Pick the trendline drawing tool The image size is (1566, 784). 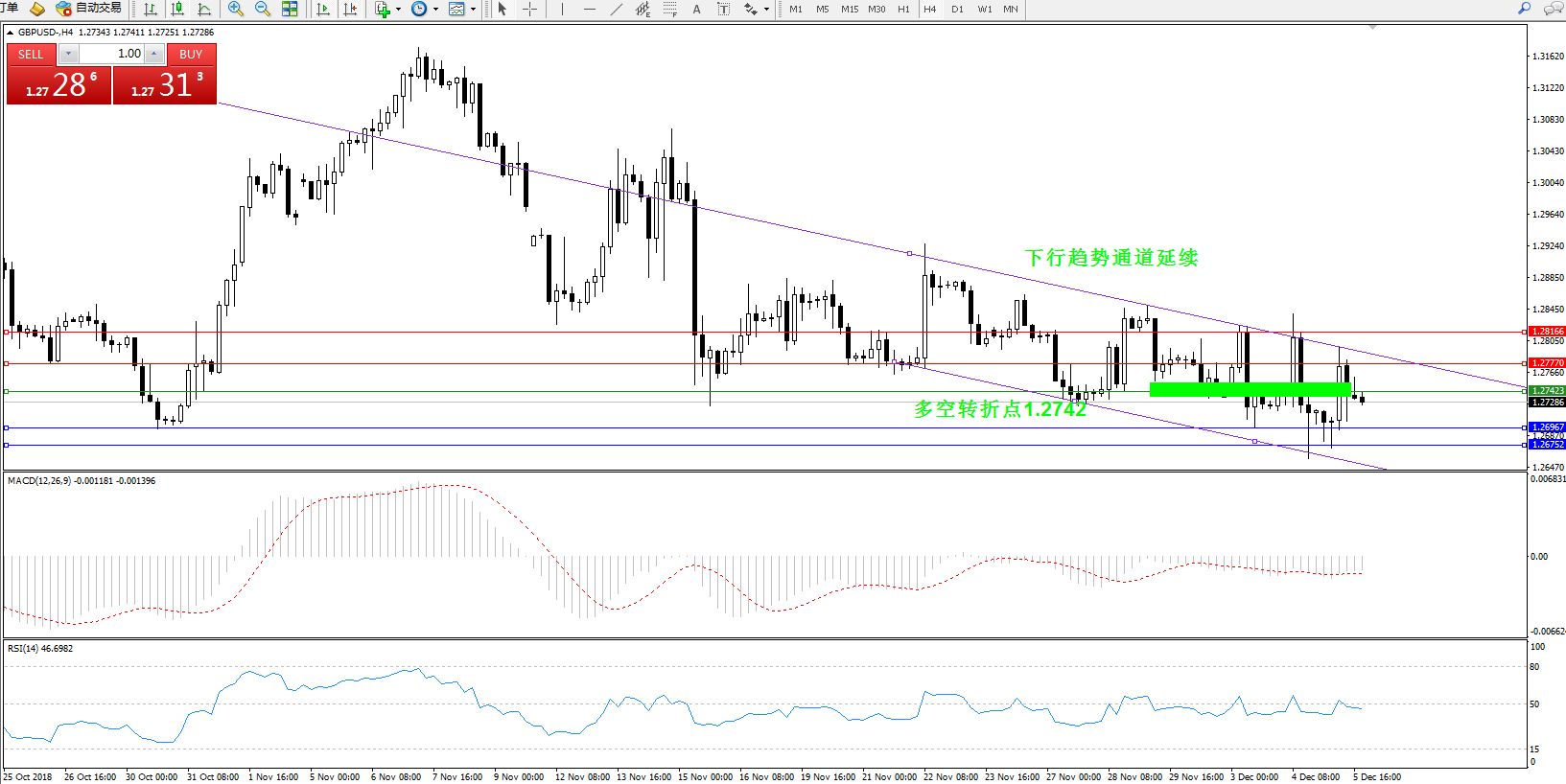pyautogui.click(x=617, y=9)
